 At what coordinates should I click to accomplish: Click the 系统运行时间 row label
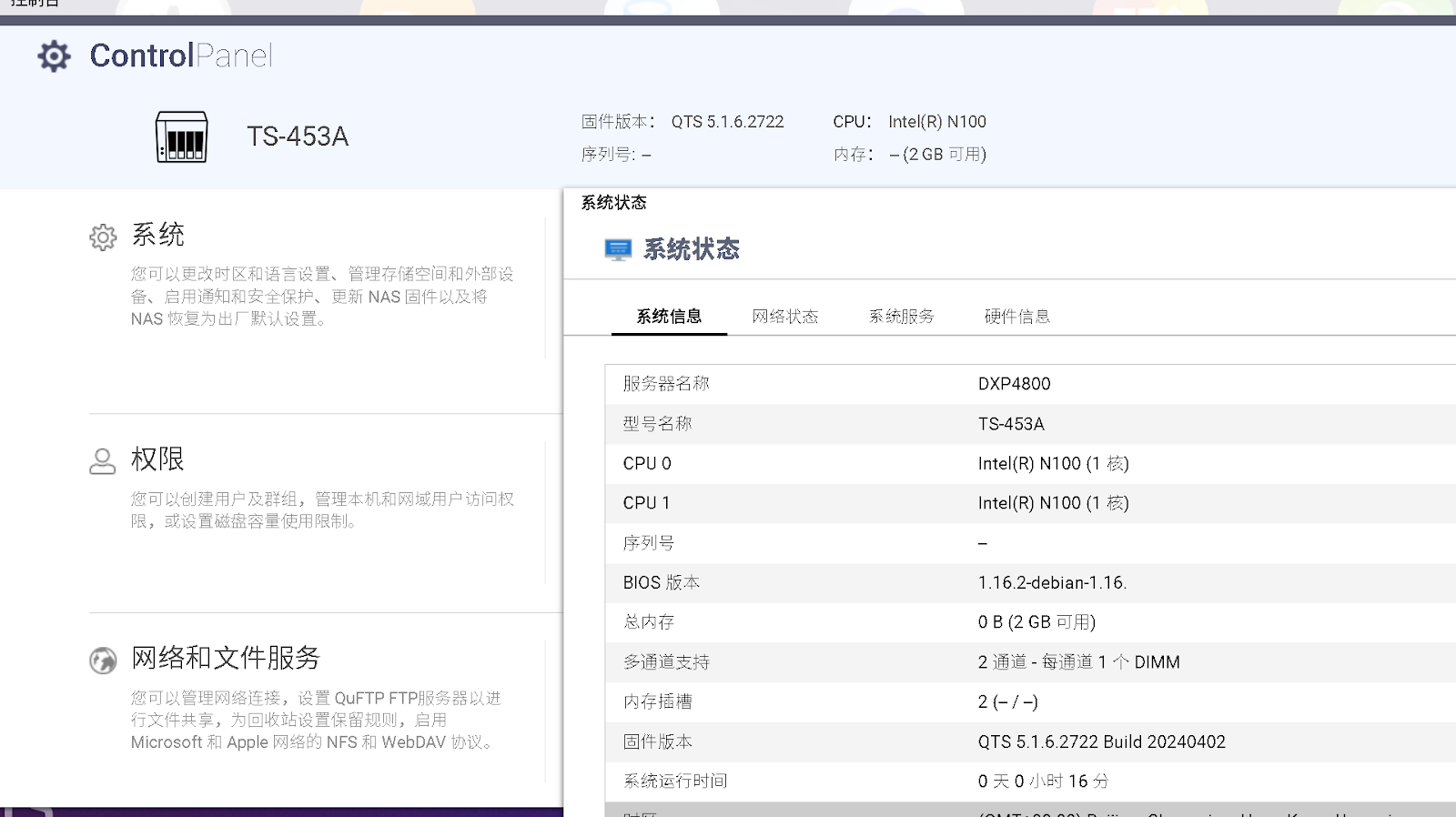[x=675, y=782]
